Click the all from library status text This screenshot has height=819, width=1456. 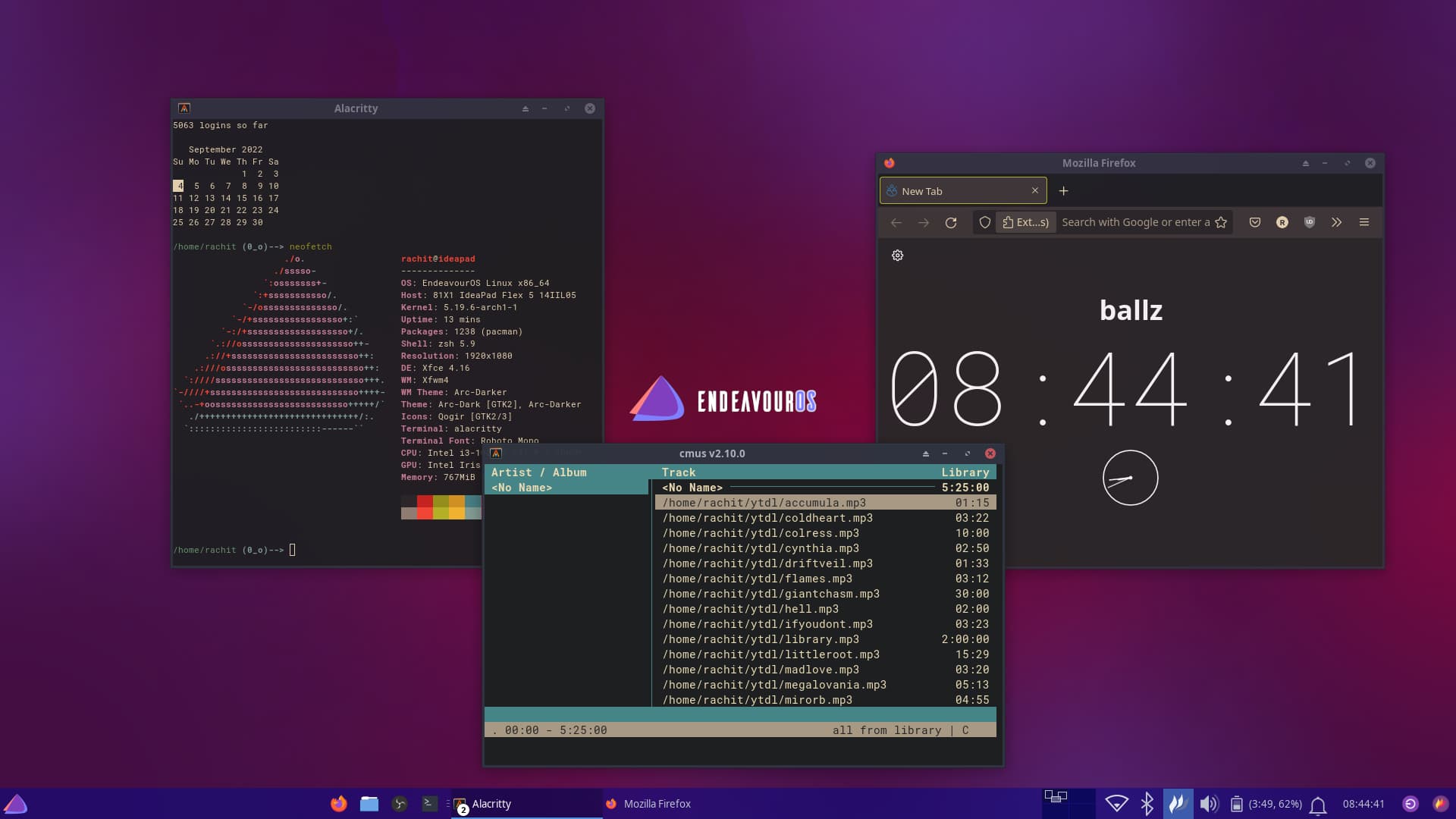(x=886, y=730)
